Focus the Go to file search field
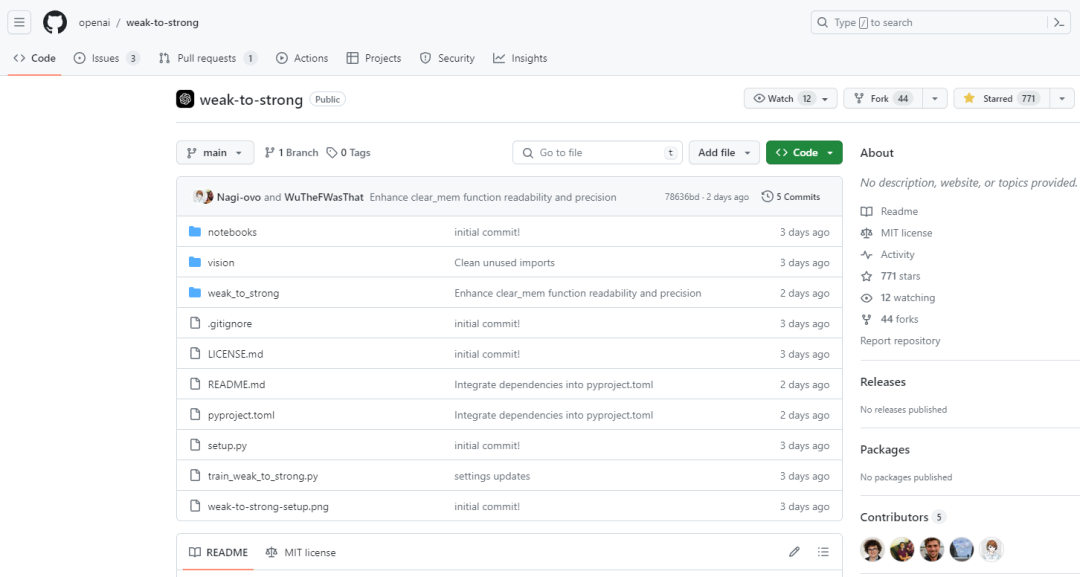The image size is (1080, 577). coord(598,153)
